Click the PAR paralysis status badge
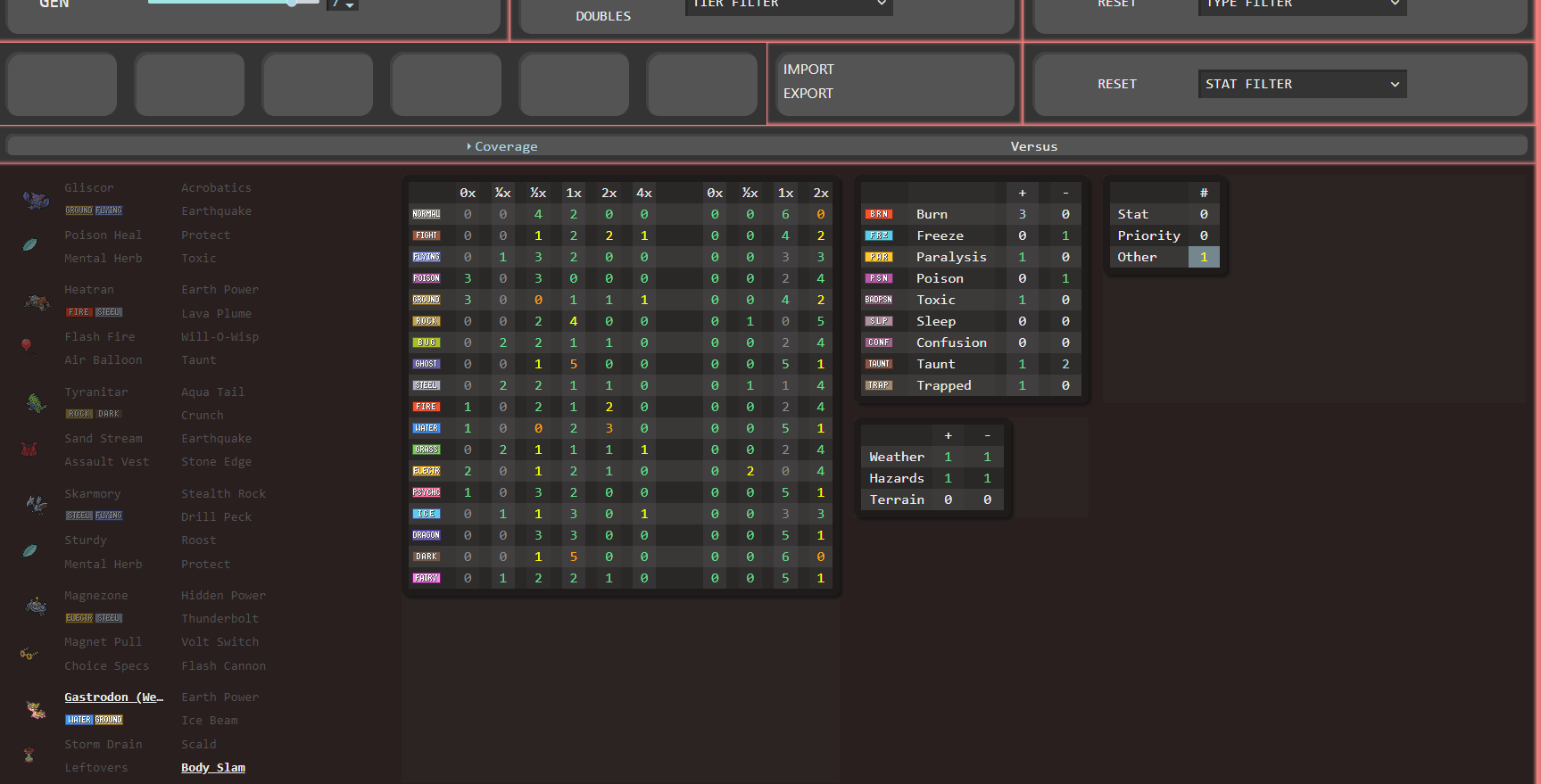This screenshot has width=1541, height=784. click(x=879, y=257)
